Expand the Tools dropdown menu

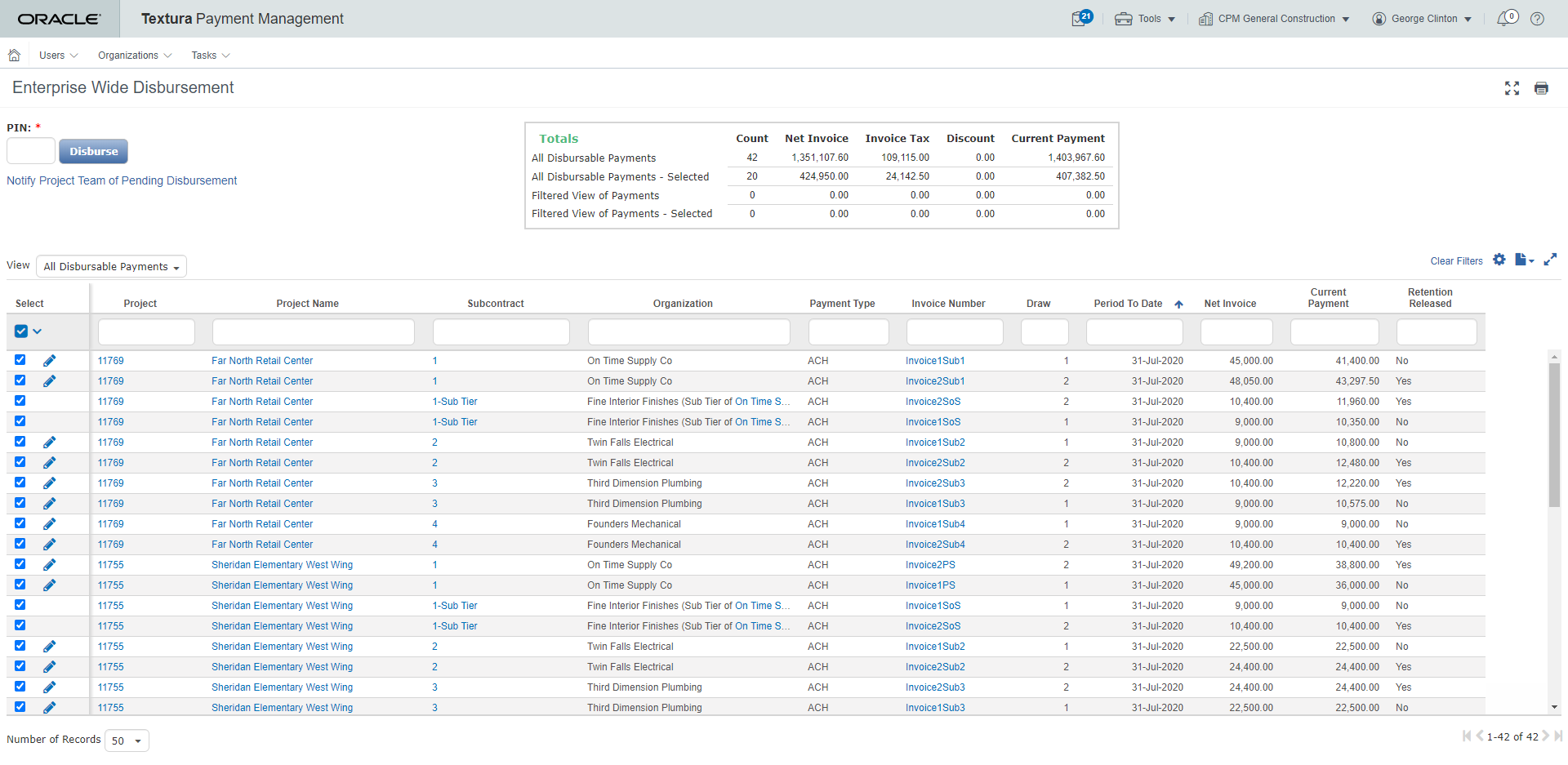1145,19
